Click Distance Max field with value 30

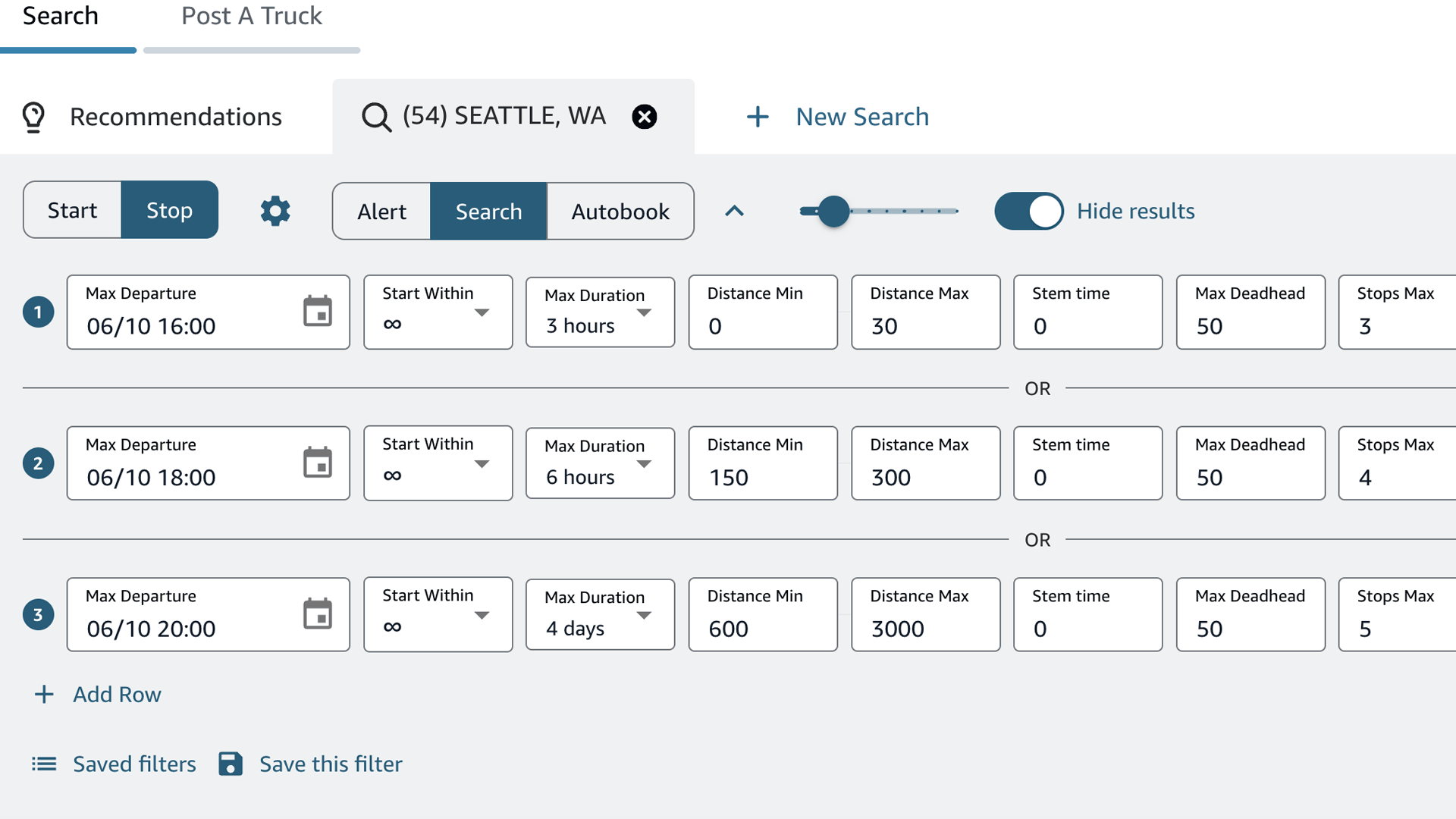(926, 312)
